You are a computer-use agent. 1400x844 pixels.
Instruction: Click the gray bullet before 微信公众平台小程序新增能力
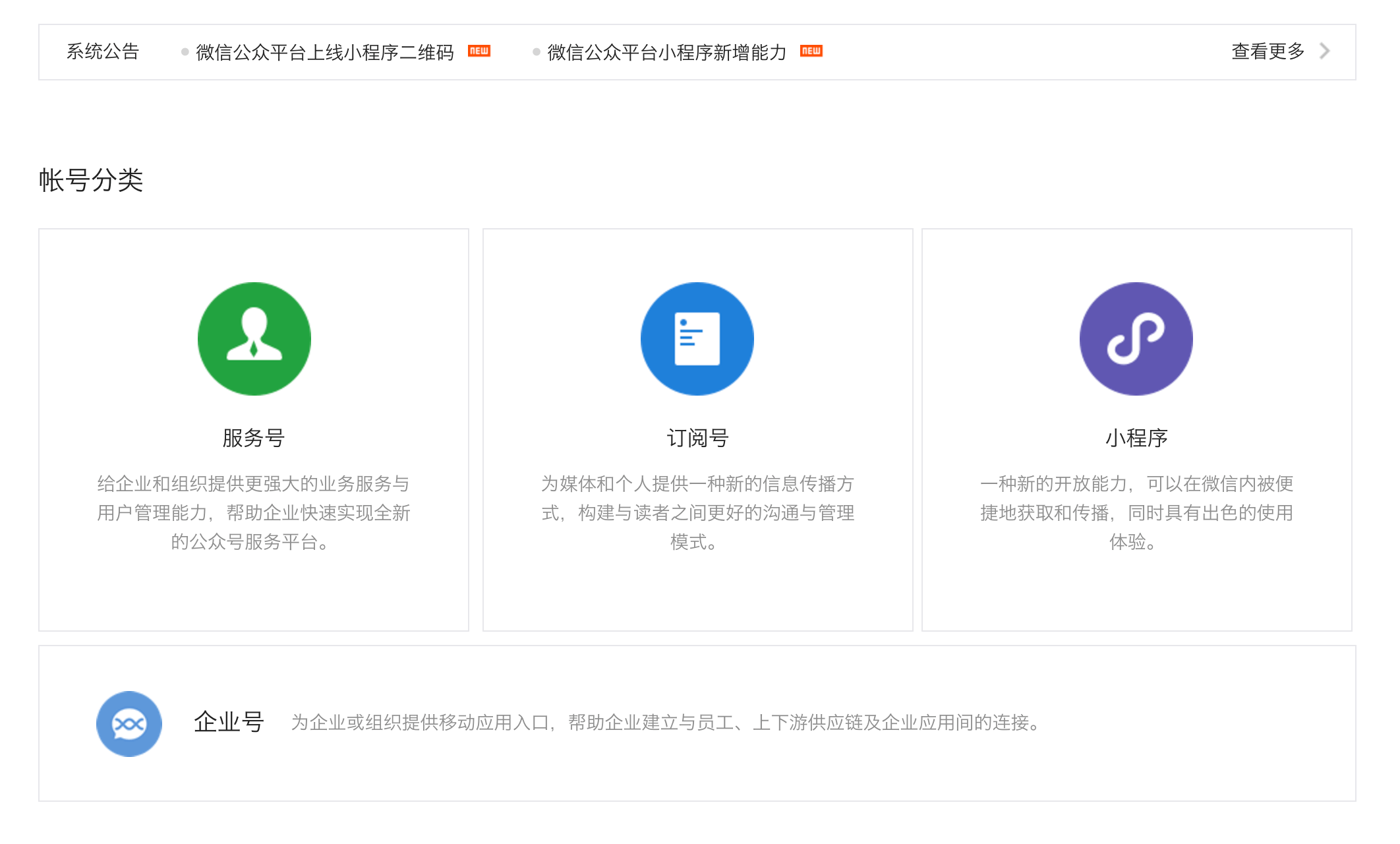[535, 51]
